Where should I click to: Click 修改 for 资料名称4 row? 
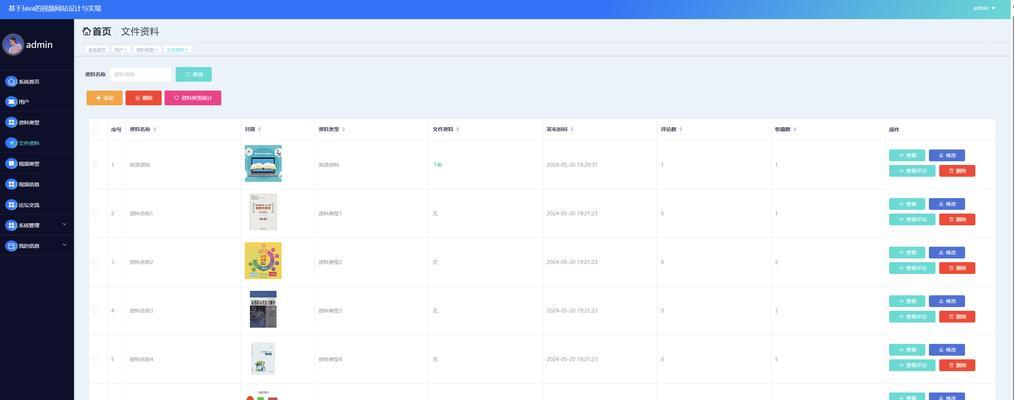pyautogui.click(x=947, y=350)
